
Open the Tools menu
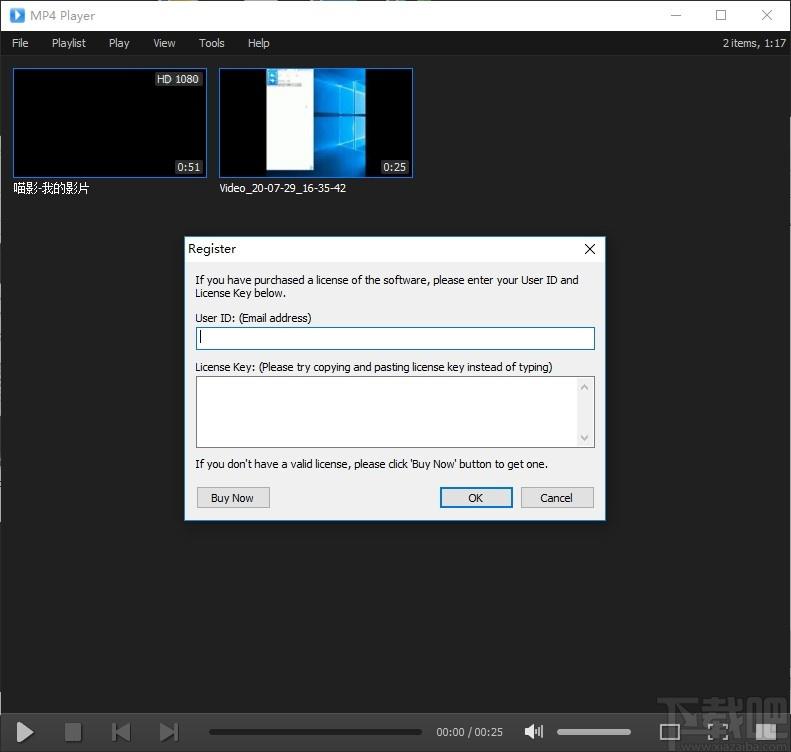pyautogui.click(x=211, y=43)
